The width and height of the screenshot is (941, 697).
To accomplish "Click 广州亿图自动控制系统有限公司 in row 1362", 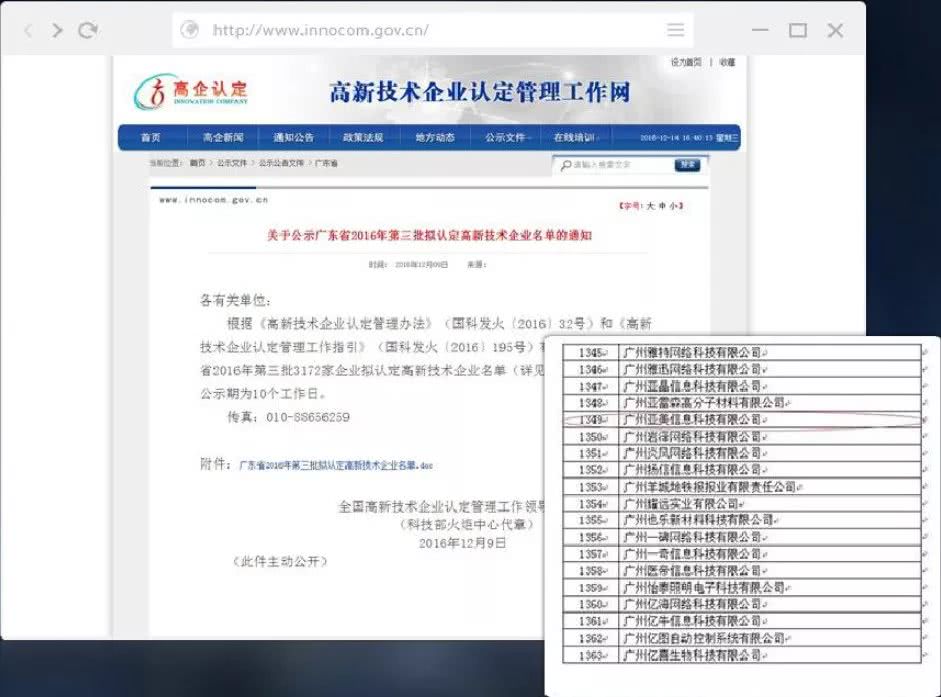I will [704, 638].
